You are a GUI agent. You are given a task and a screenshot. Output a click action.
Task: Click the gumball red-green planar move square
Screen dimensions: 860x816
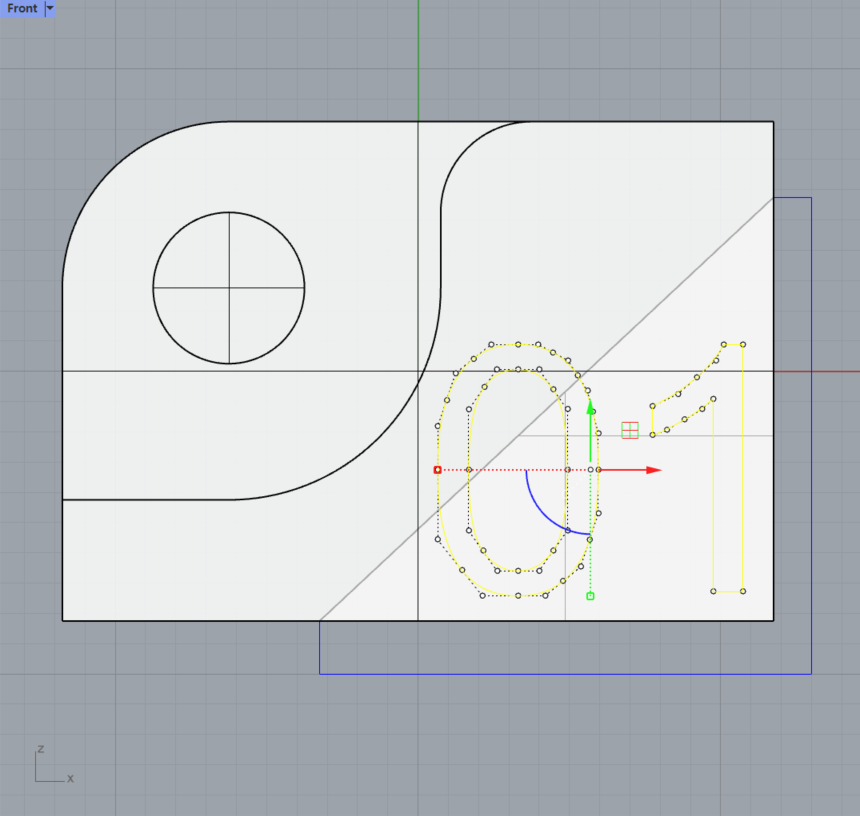tap(630, 430)
